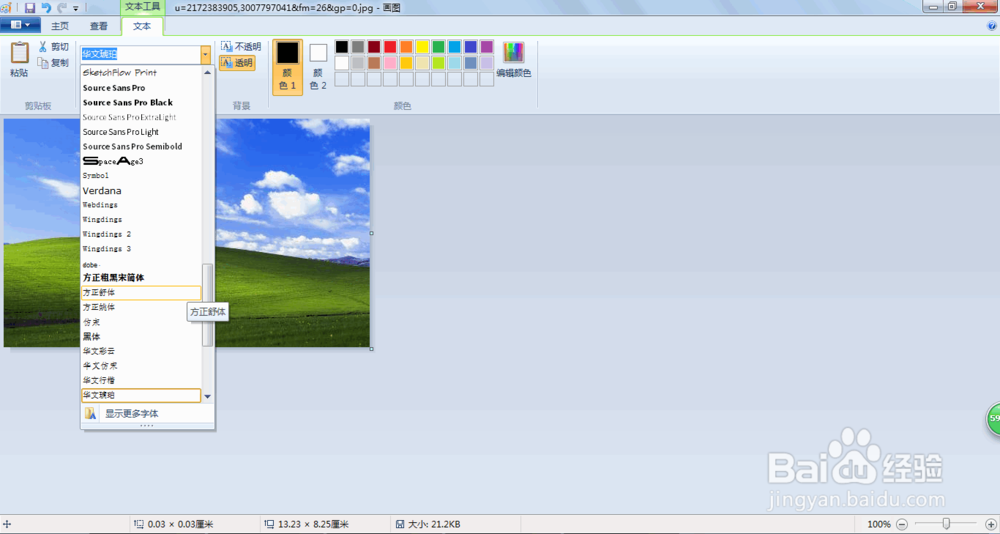Choose the 华文行楷 font

pos(141,380)
